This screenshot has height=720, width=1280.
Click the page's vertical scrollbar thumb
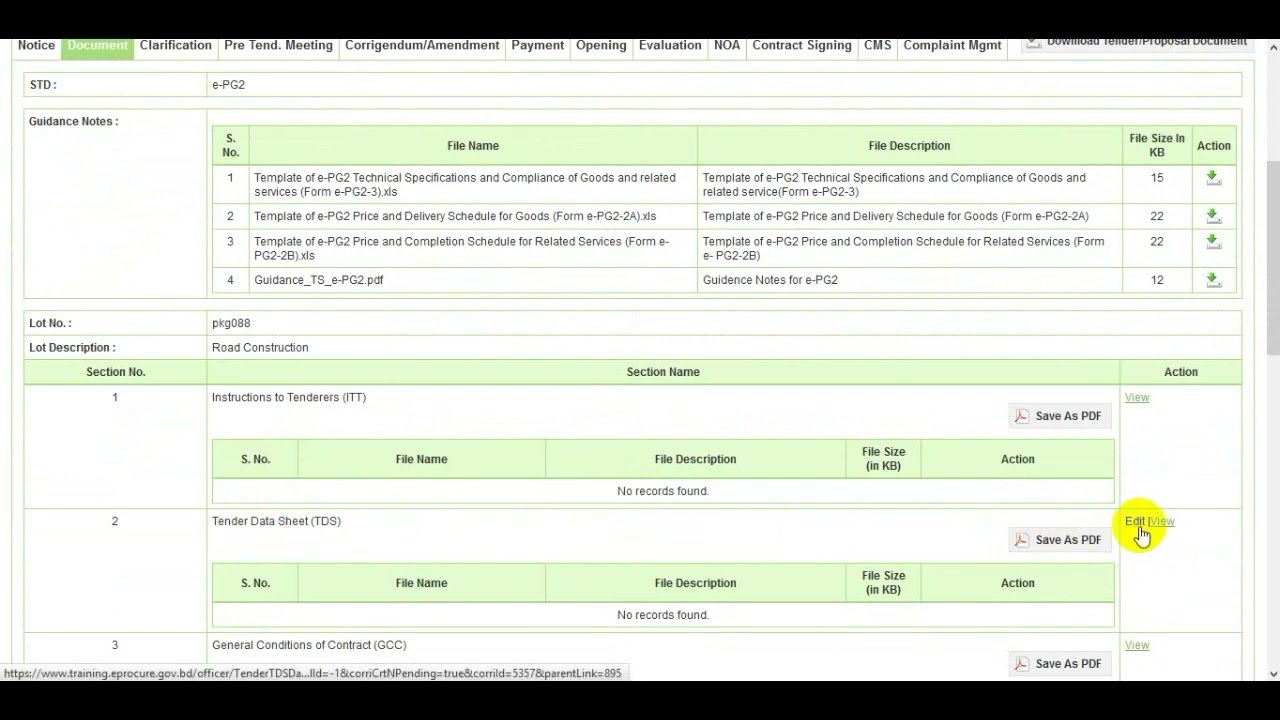point(1272,258)
